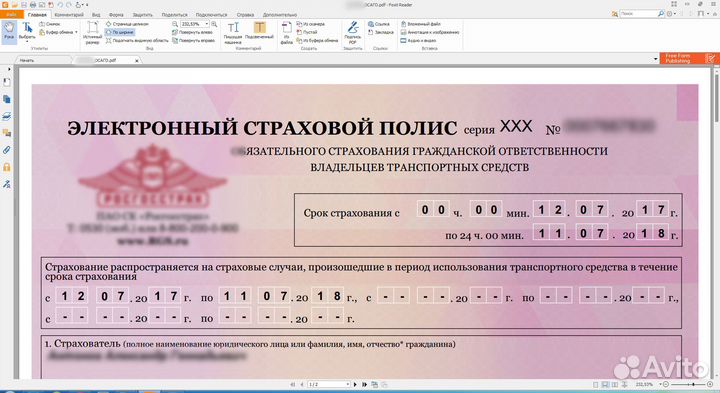Click the Save quick access icon
The width and height of the screenshot is (720, 393).
(24, 5)
